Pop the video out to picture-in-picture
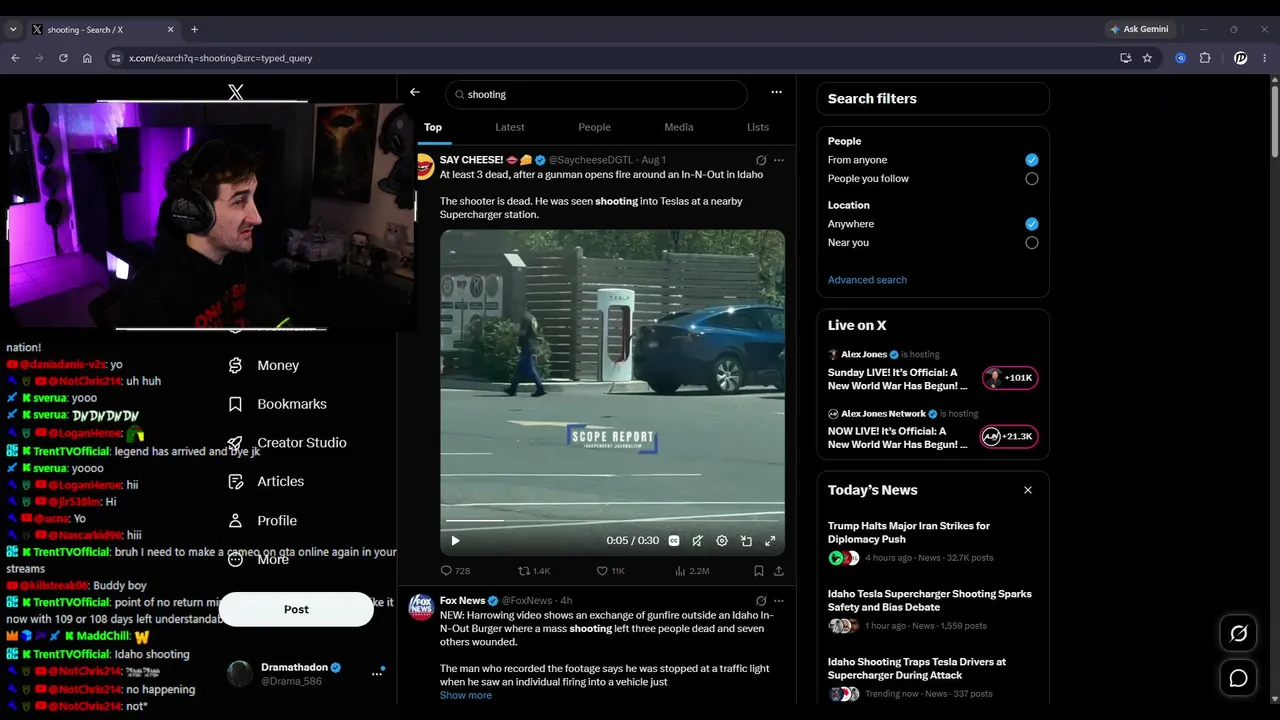The image size is (1280, 720). tap(746, 541)
